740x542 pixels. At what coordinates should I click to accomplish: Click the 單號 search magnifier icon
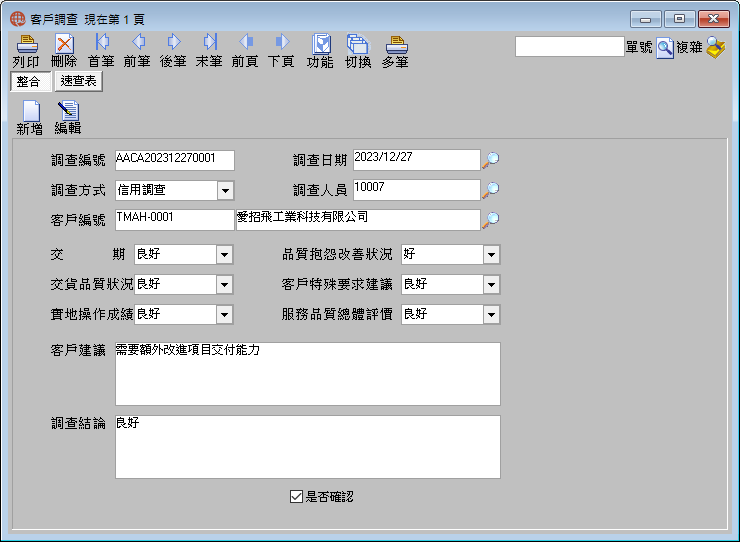click(x=664, y=48)
